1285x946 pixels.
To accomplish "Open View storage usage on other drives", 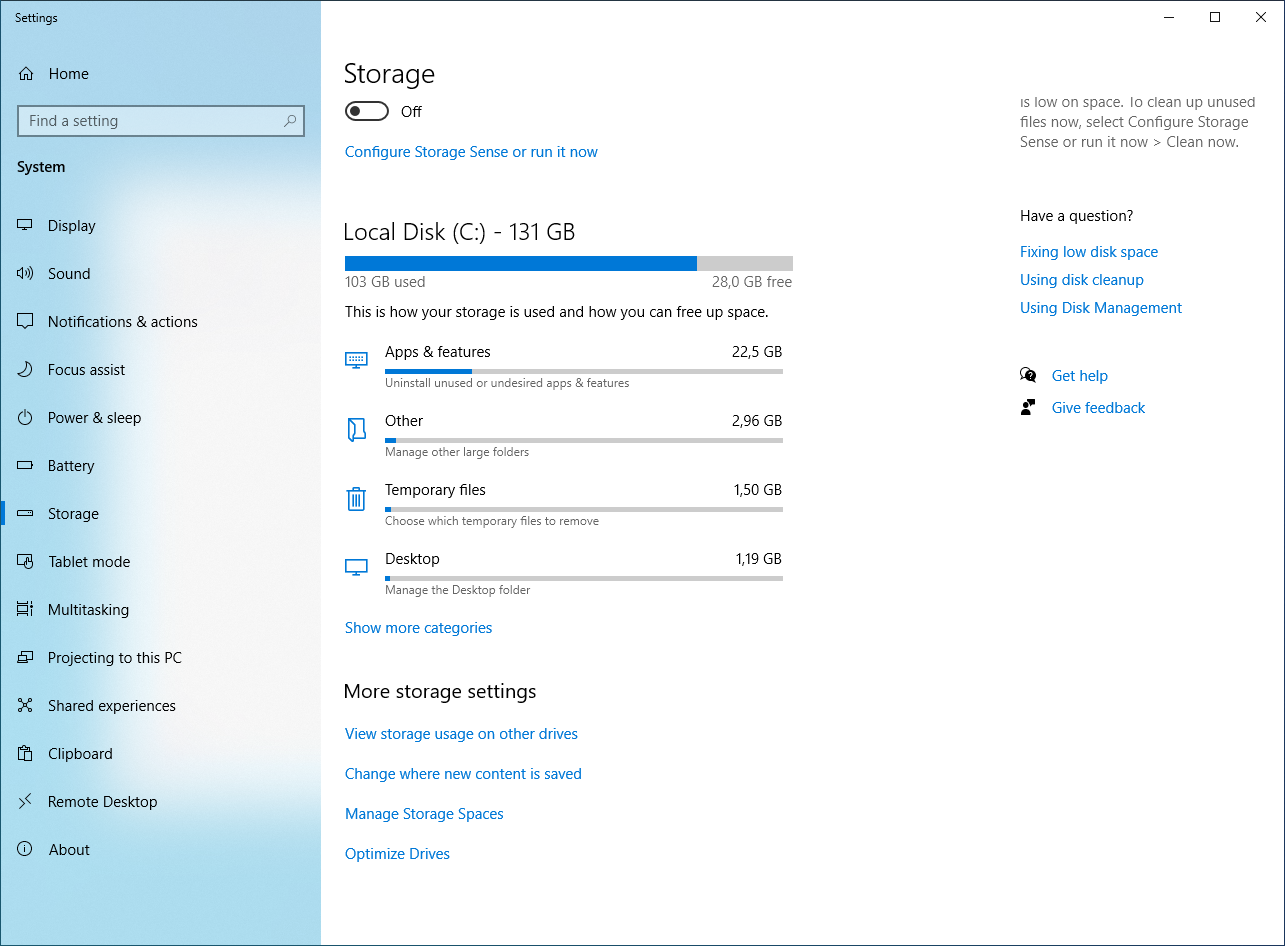I will (x=461, y=733).
